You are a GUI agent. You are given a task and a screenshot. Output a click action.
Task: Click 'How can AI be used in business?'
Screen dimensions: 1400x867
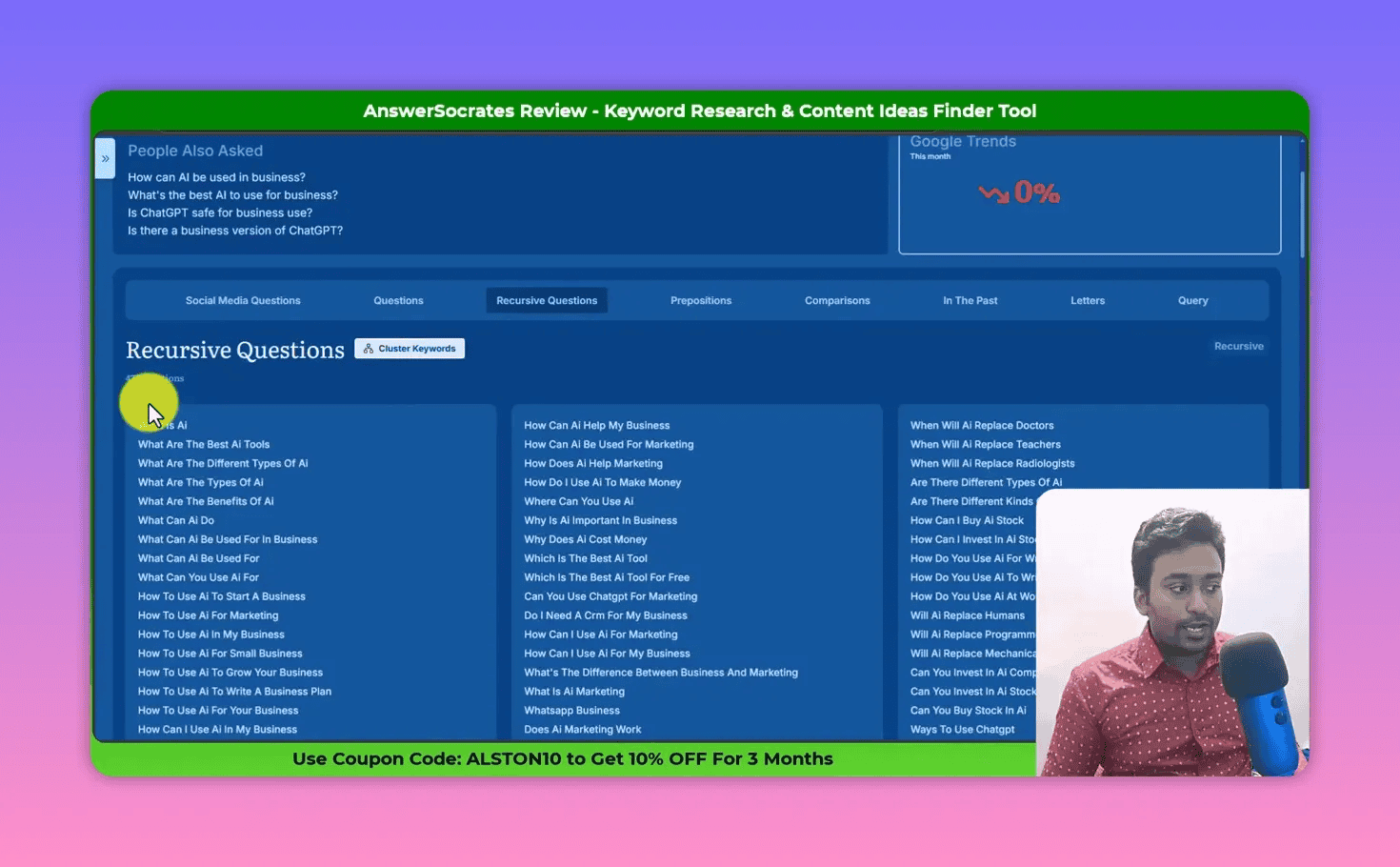216,177
